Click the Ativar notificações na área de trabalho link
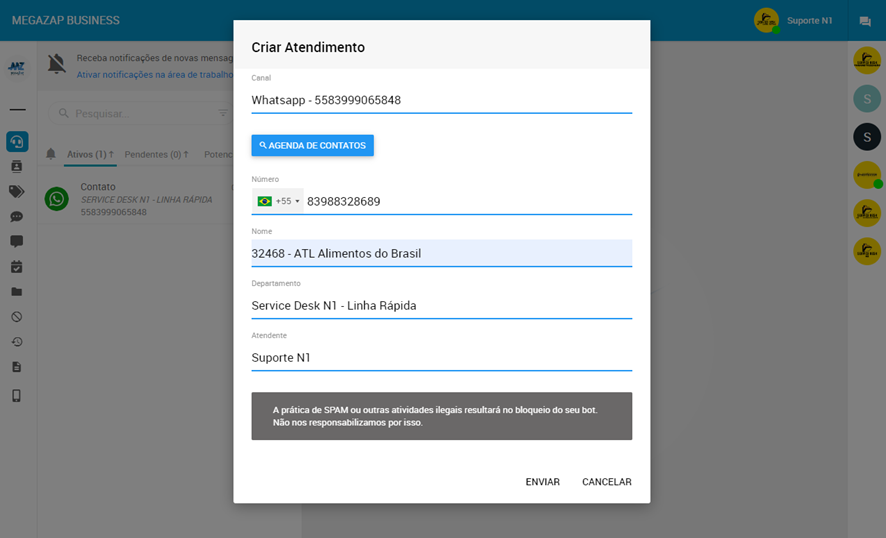 [155, 75]
